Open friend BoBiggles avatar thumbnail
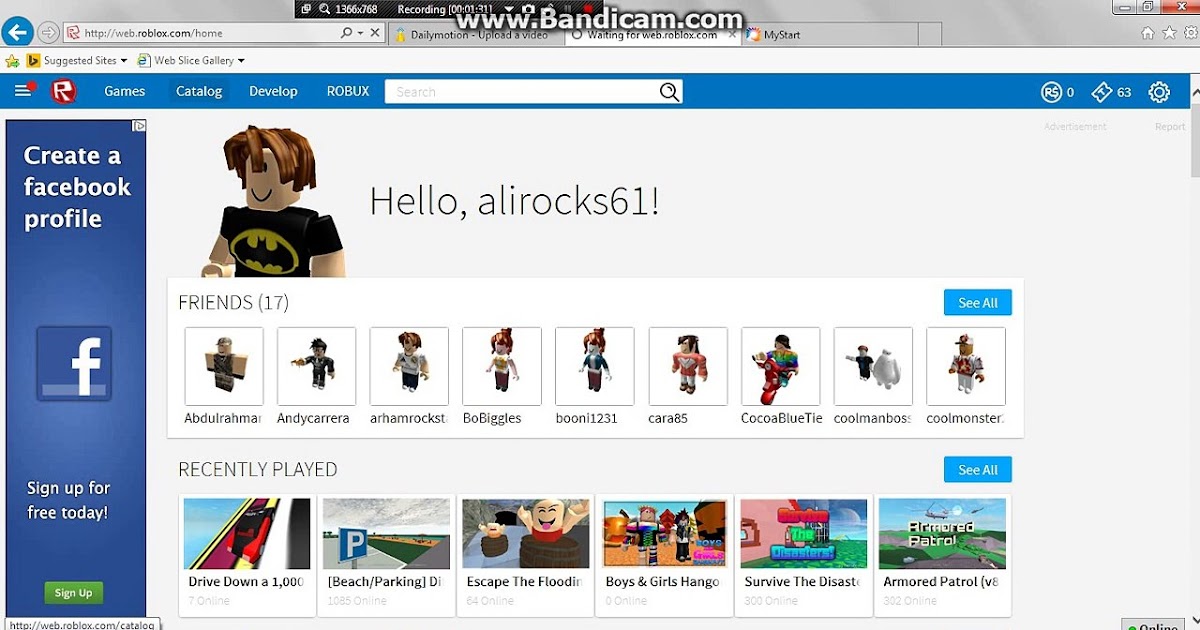This screenshot has width=1200, height=630. [502, 366]
